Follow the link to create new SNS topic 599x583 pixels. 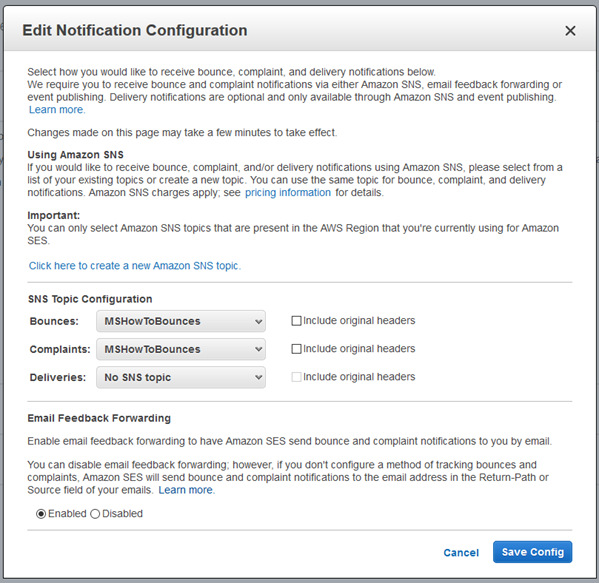point(135,266)
